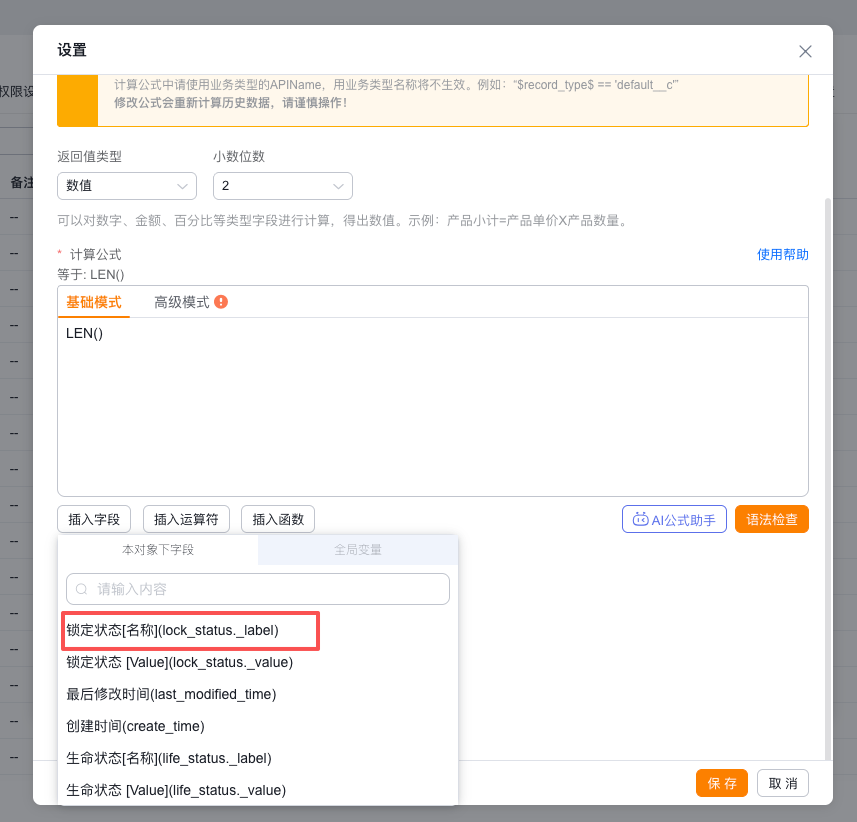Switch to the 基础模式 tab

(x=93, y=302)
